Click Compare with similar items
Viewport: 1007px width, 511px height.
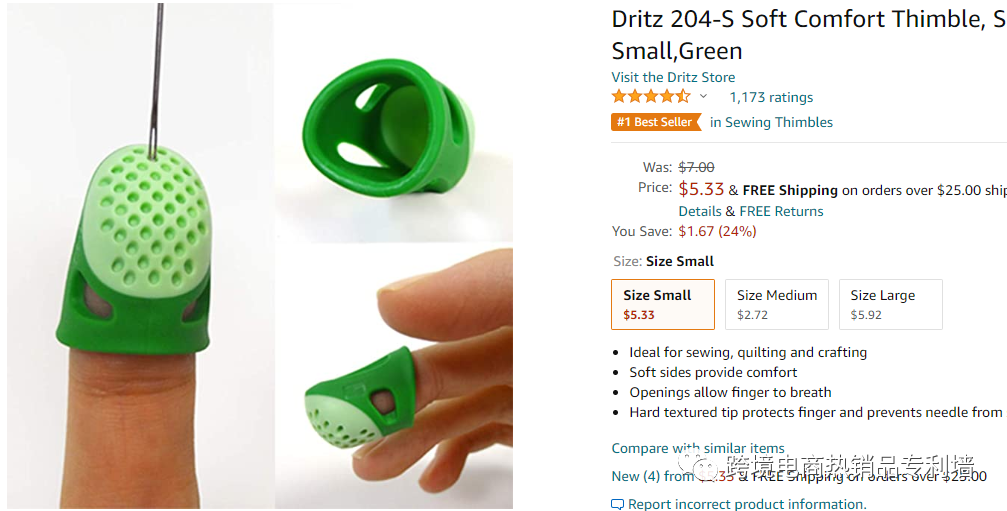(698, 448)
